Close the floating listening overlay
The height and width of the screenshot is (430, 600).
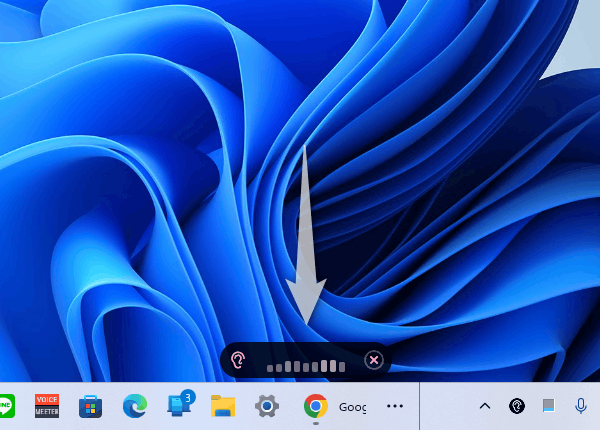click(x=373, y=360)
